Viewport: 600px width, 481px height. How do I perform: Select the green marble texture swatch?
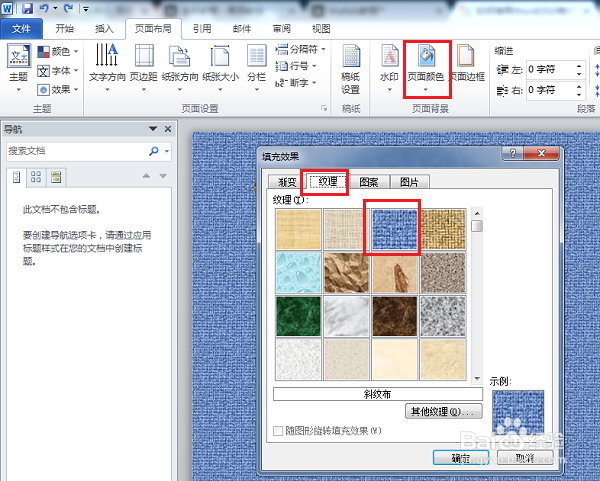pos(298,316)
